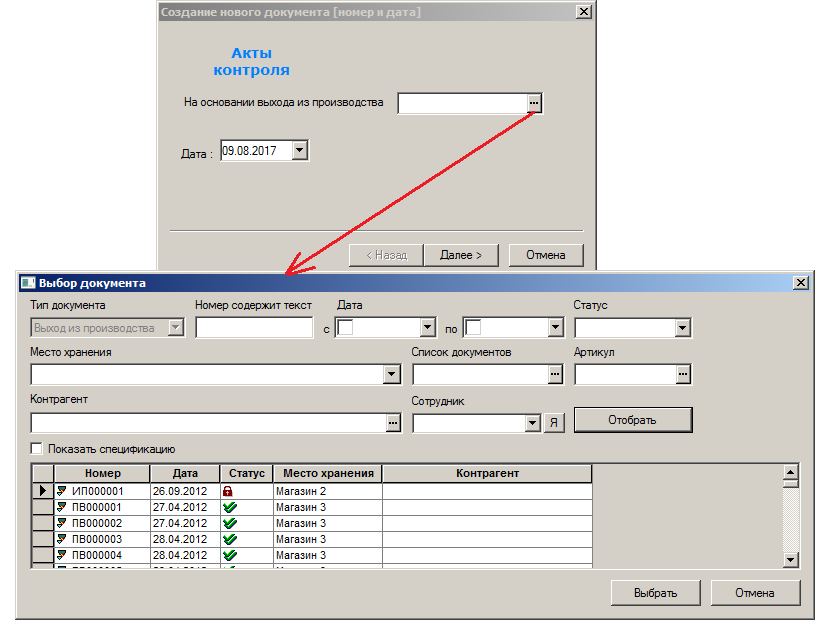
Task: Click Отмена in Выбор документа dialog
Action: [x=754, y=593]
